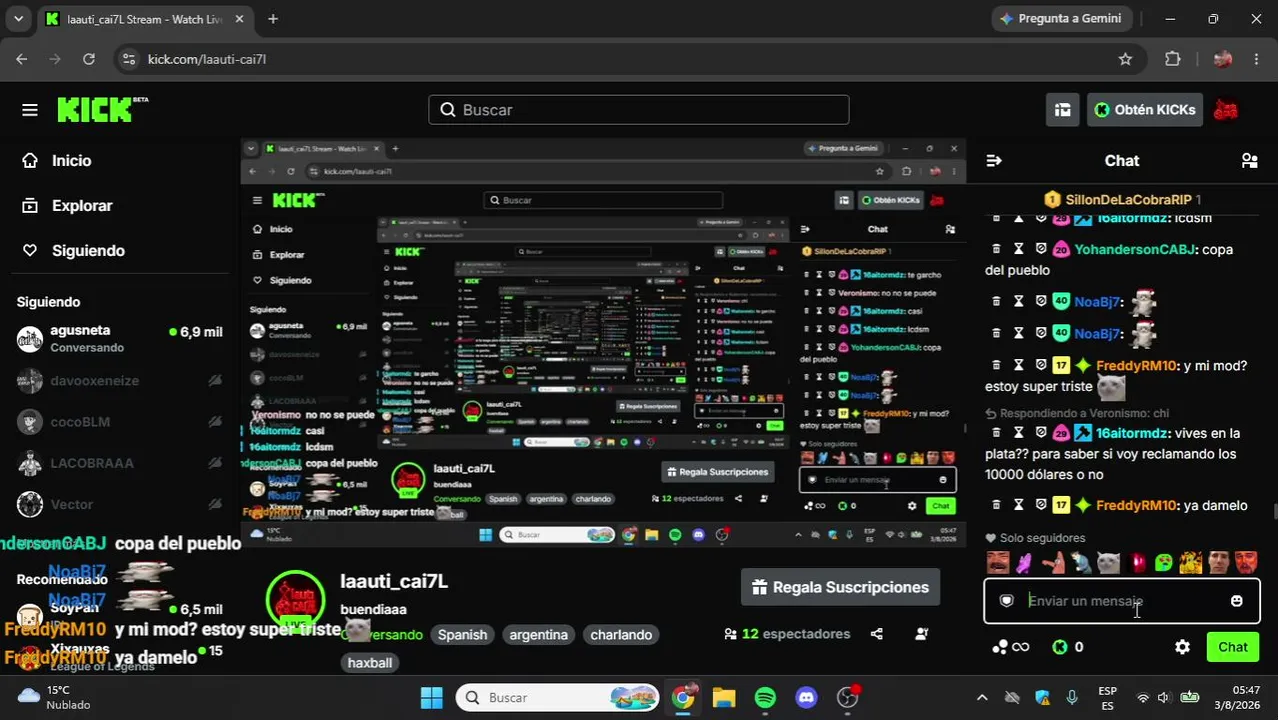Viewport: 1278px width, 720px height.
Task: Share the stream via share icon
Action: coord(877,634)
